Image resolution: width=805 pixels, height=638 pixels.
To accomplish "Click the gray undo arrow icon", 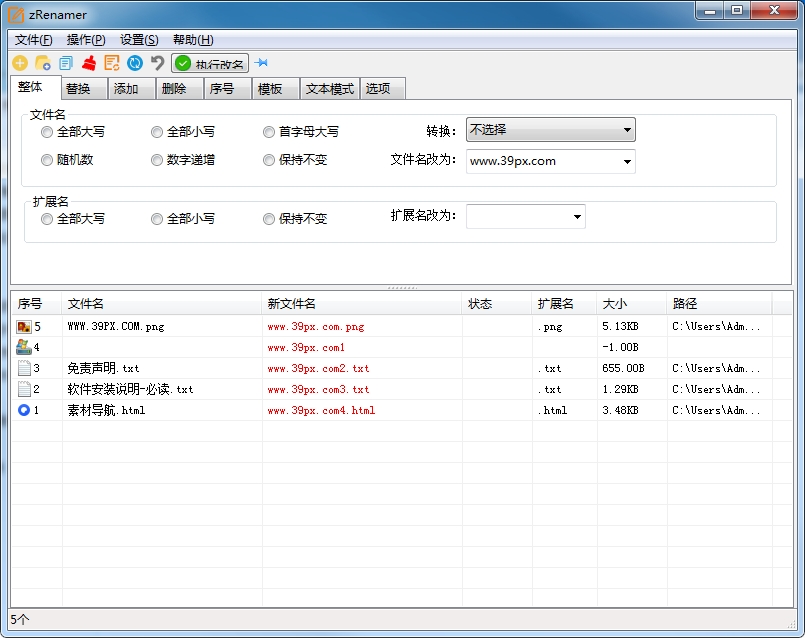I will pos(158,63).
